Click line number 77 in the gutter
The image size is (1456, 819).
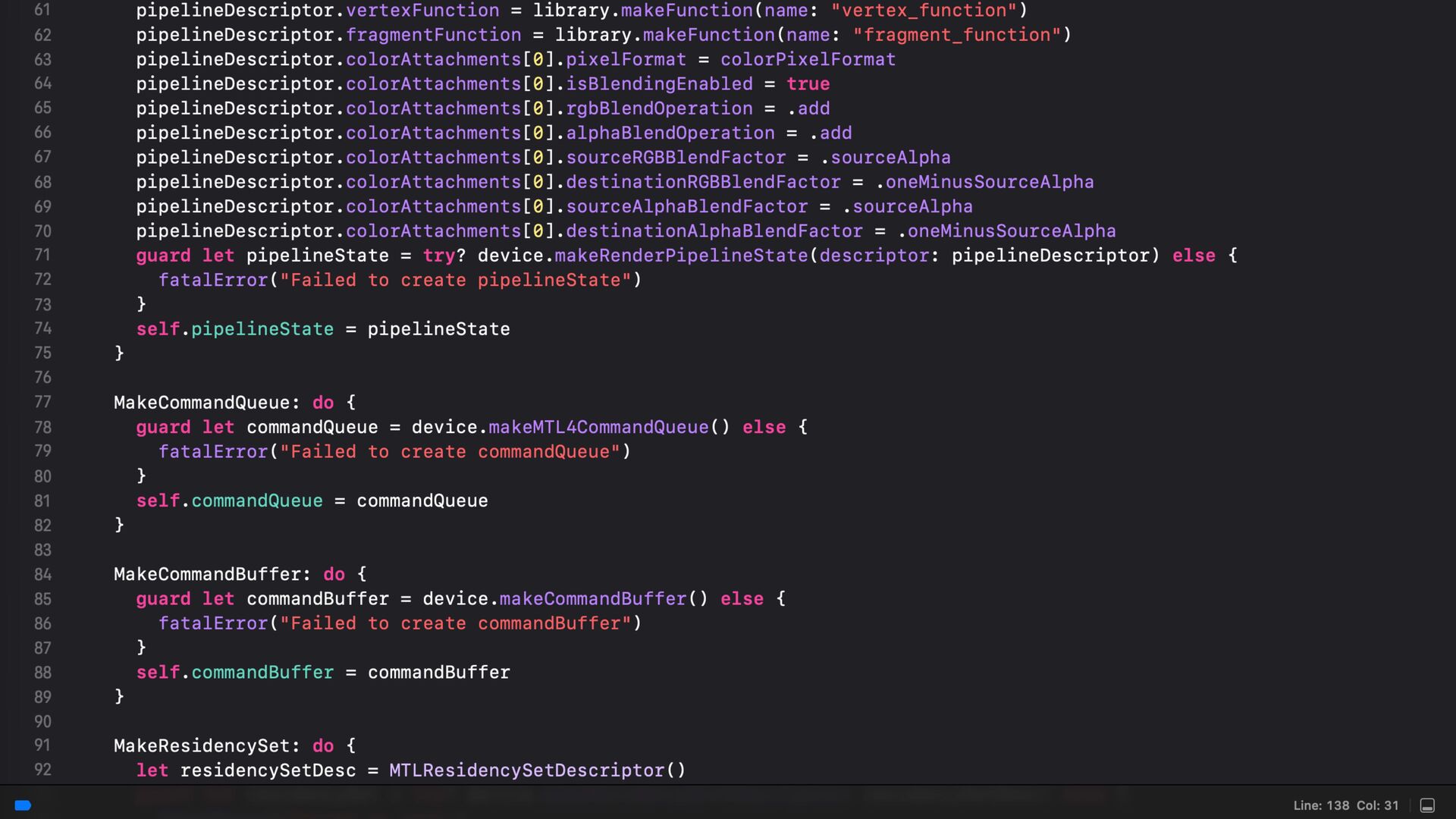[42, 402]
